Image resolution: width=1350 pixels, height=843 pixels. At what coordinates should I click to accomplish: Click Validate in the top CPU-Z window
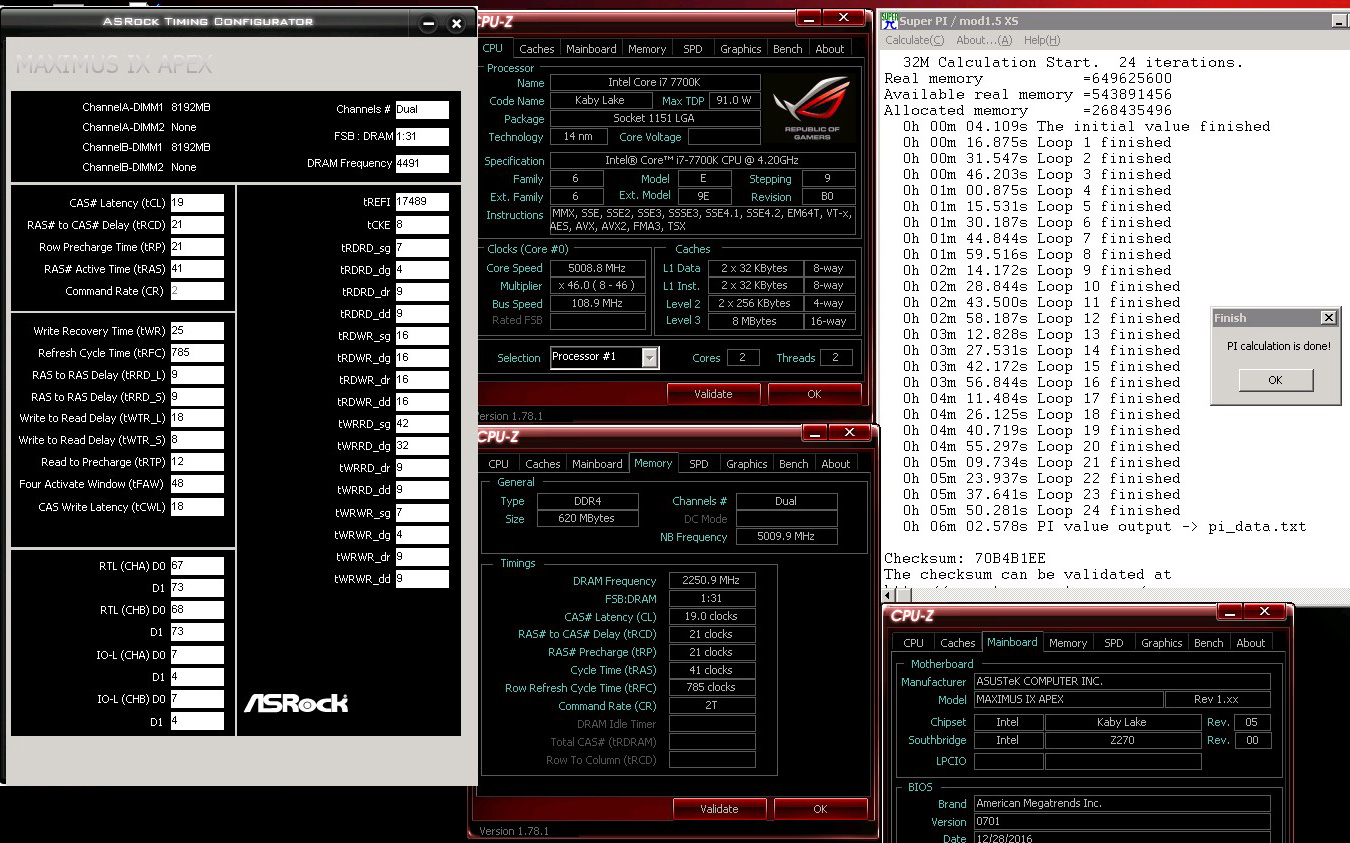pos(713,394)
